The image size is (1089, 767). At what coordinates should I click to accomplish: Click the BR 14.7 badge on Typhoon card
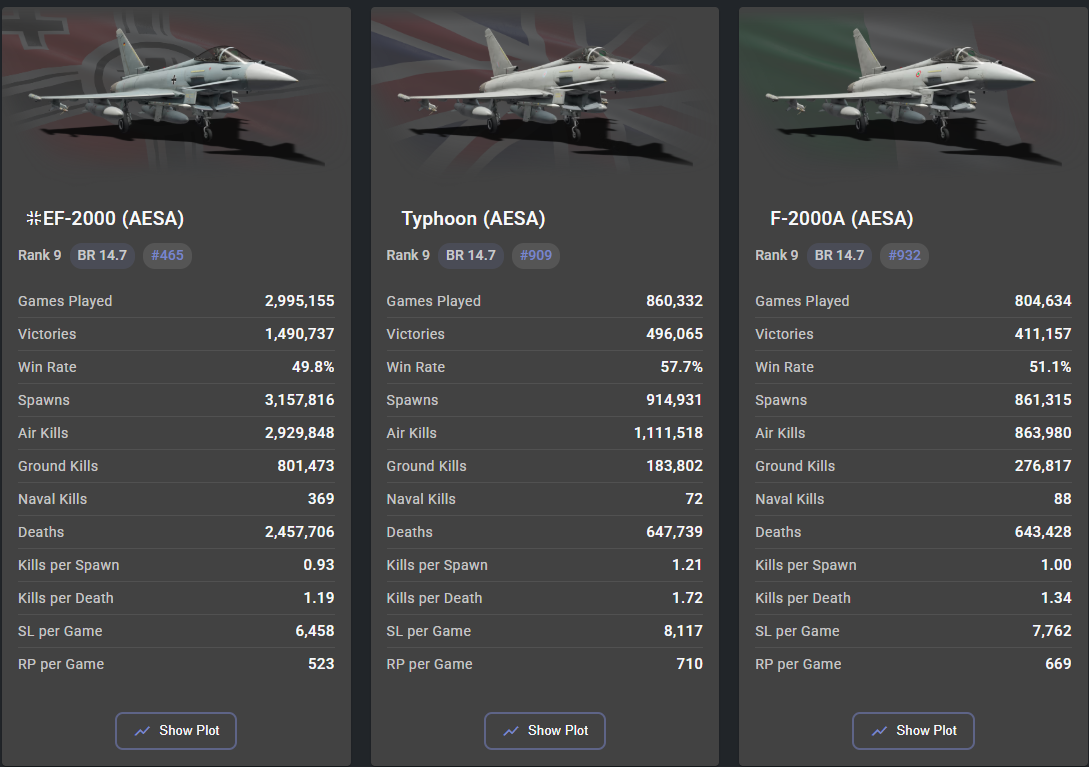click(x=471, y=255)
